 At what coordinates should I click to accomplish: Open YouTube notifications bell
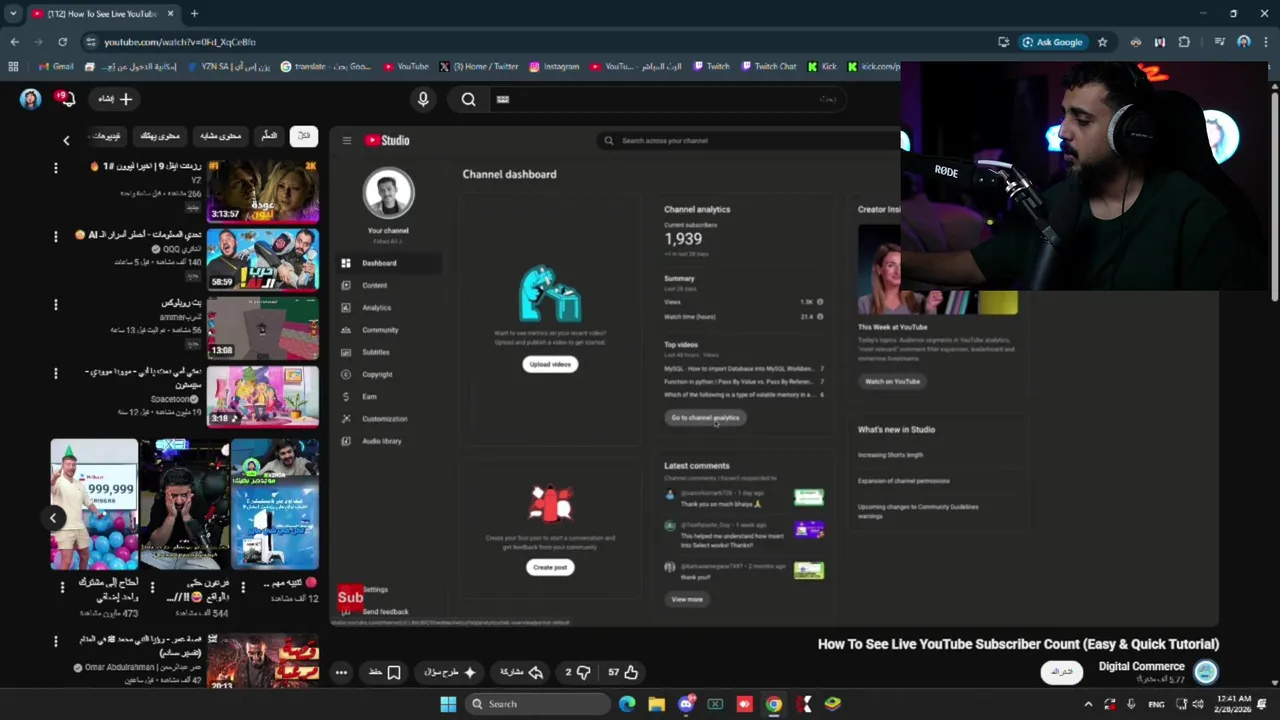tap(67, 99)
